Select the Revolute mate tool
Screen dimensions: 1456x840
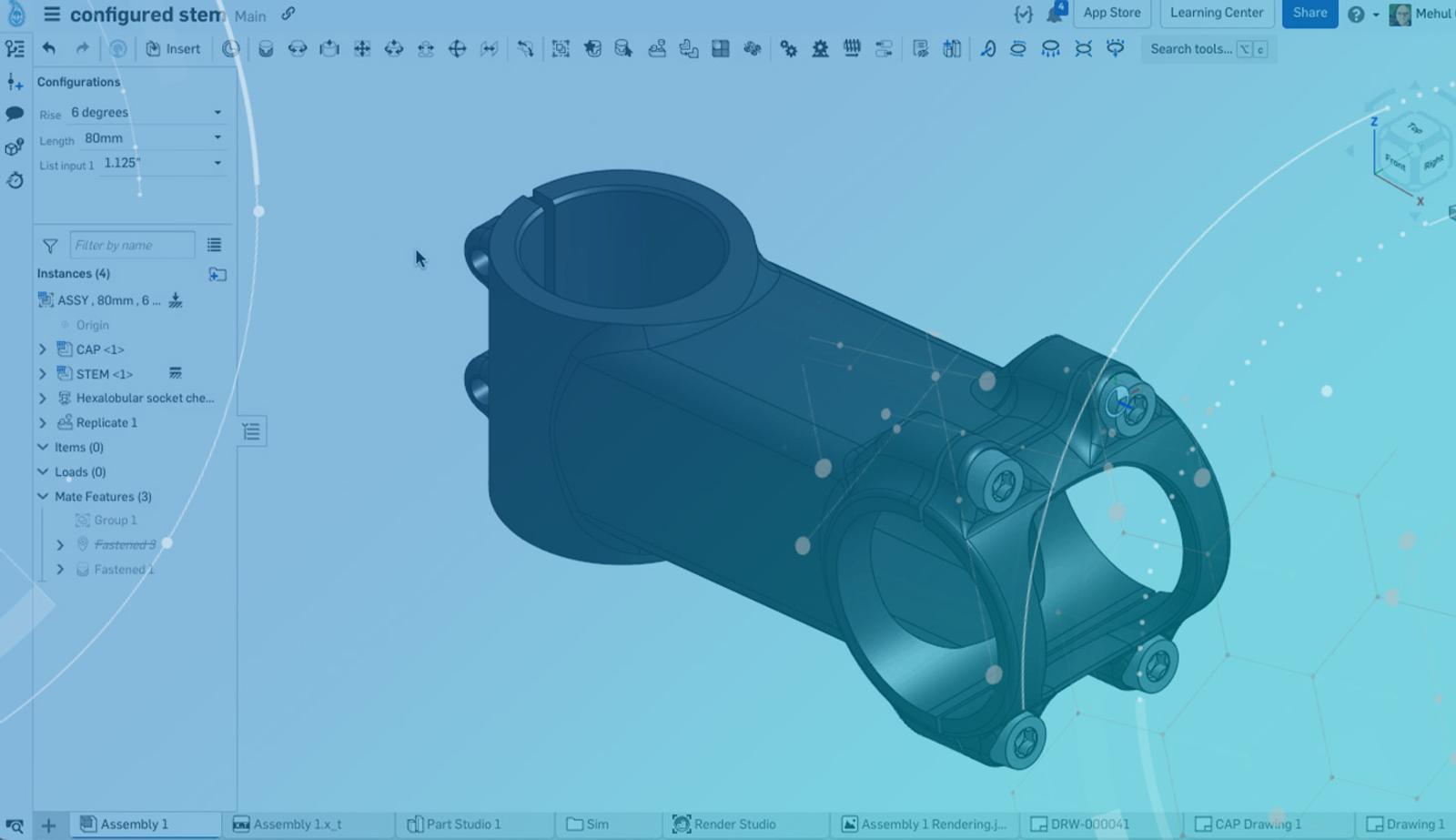(x=298, y=49)
